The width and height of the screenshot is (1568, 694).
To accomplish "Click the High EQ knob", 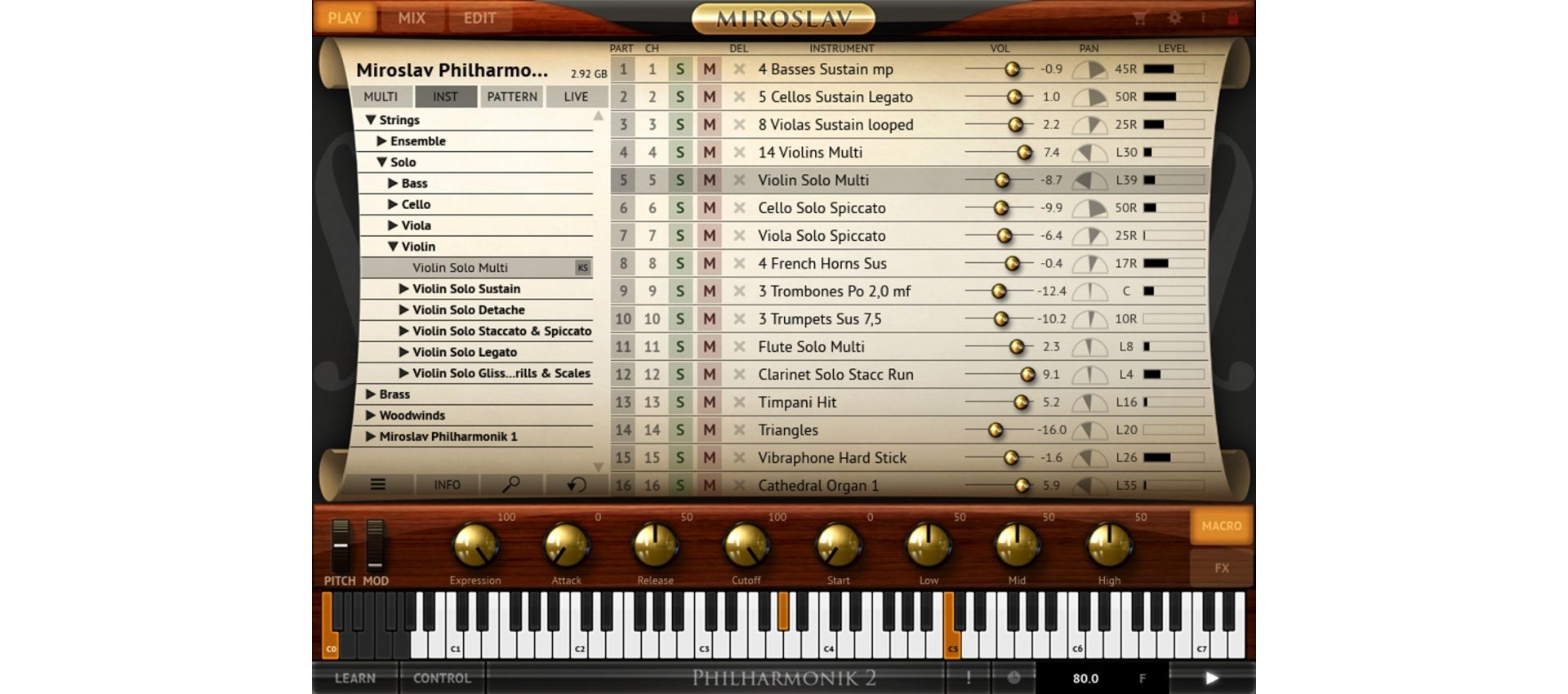I will pos(1109,545).
